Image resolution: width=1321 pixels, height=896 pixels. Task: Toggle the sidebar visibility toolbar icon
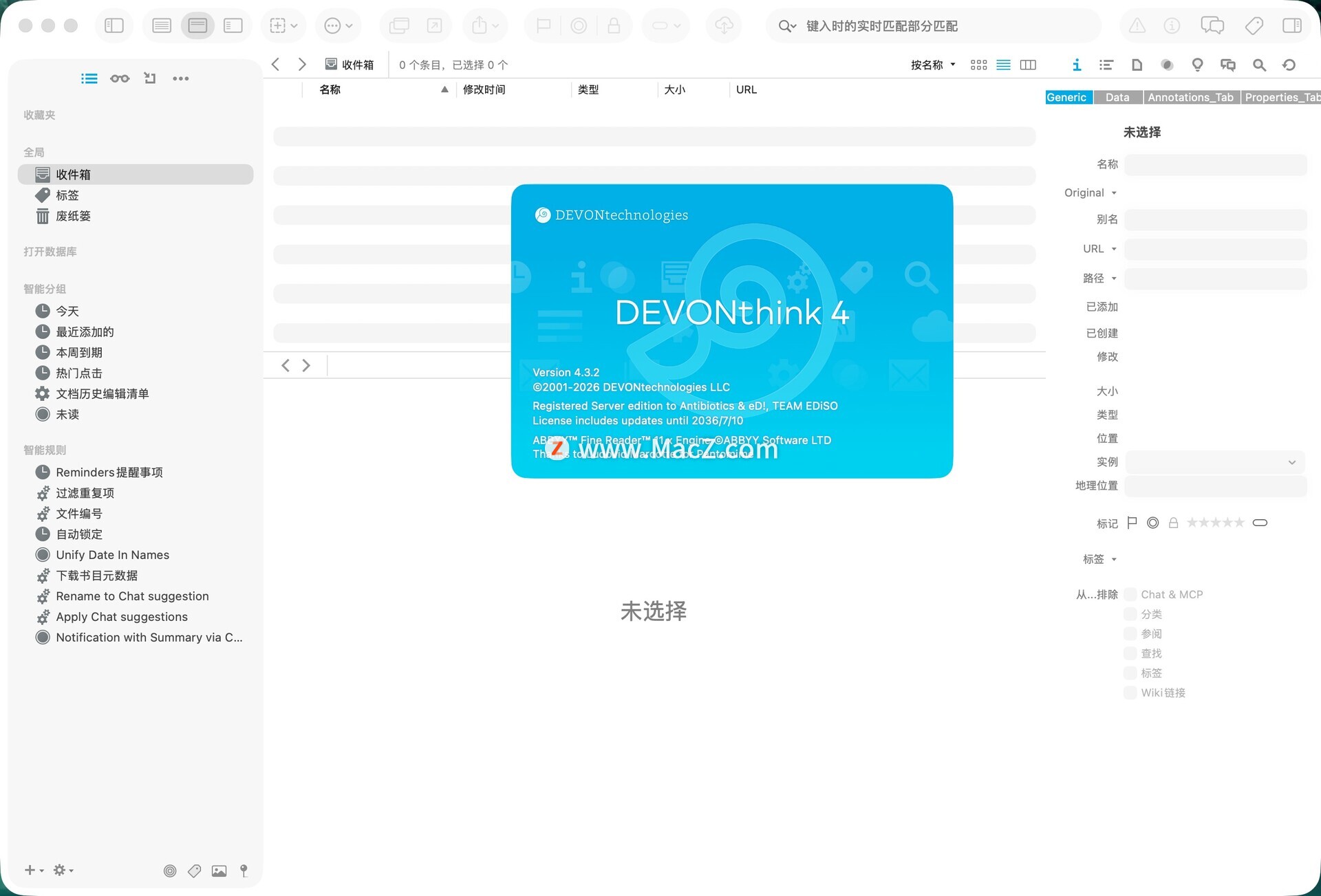(114, 26)
